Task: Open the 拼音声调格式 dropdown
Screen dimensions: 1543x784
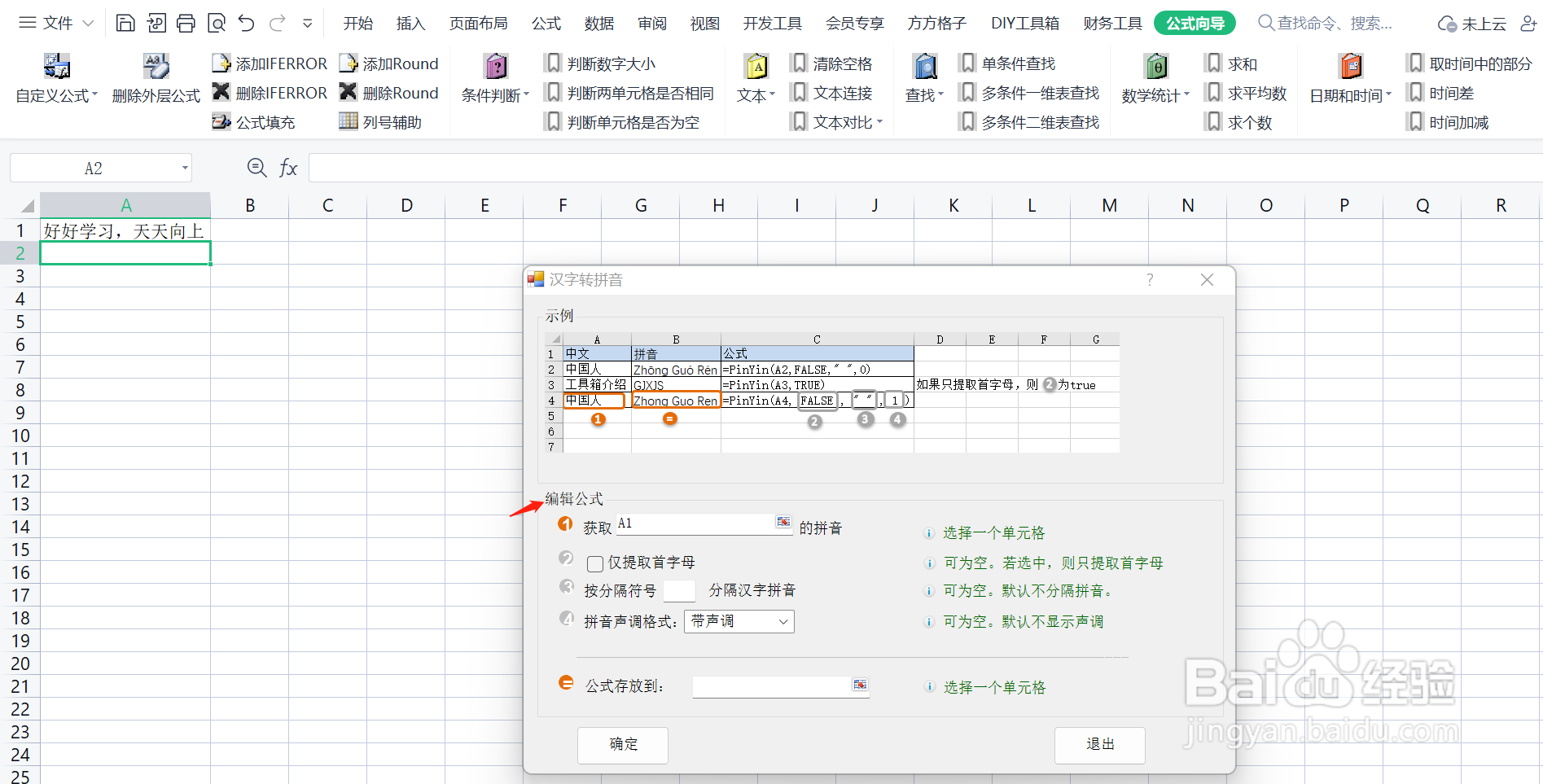Action: (739, 621)
